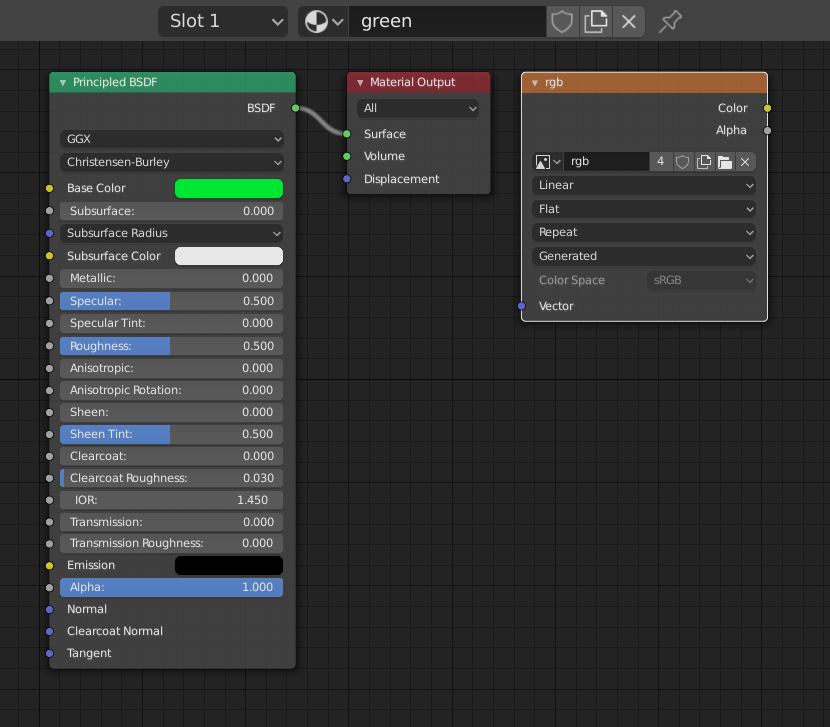The image size is (830, 727).
Task: Click the open image folder icon
Action: click(725, 161)
